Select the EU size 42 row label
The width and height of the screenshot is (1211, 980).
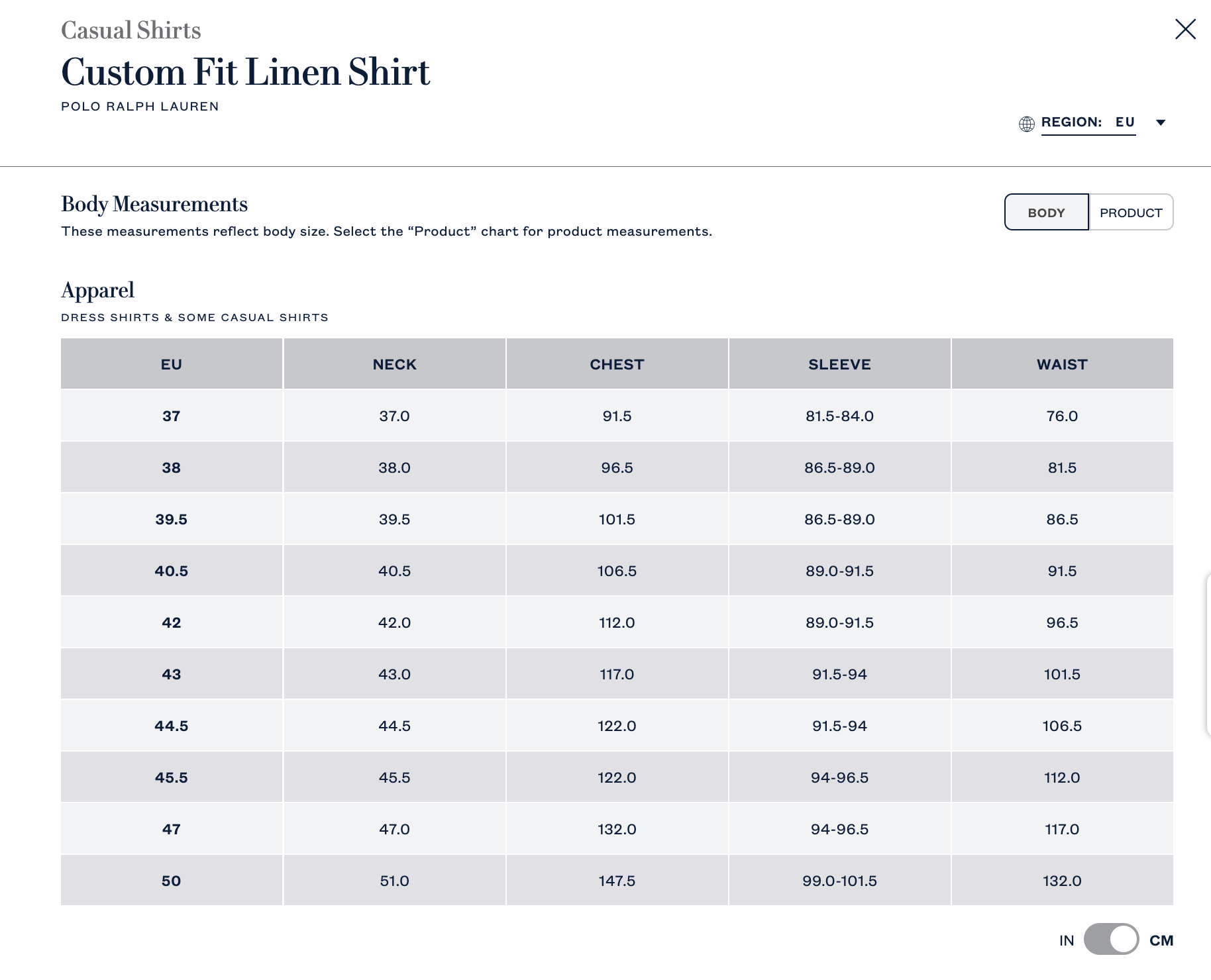[x=172, y=622]
